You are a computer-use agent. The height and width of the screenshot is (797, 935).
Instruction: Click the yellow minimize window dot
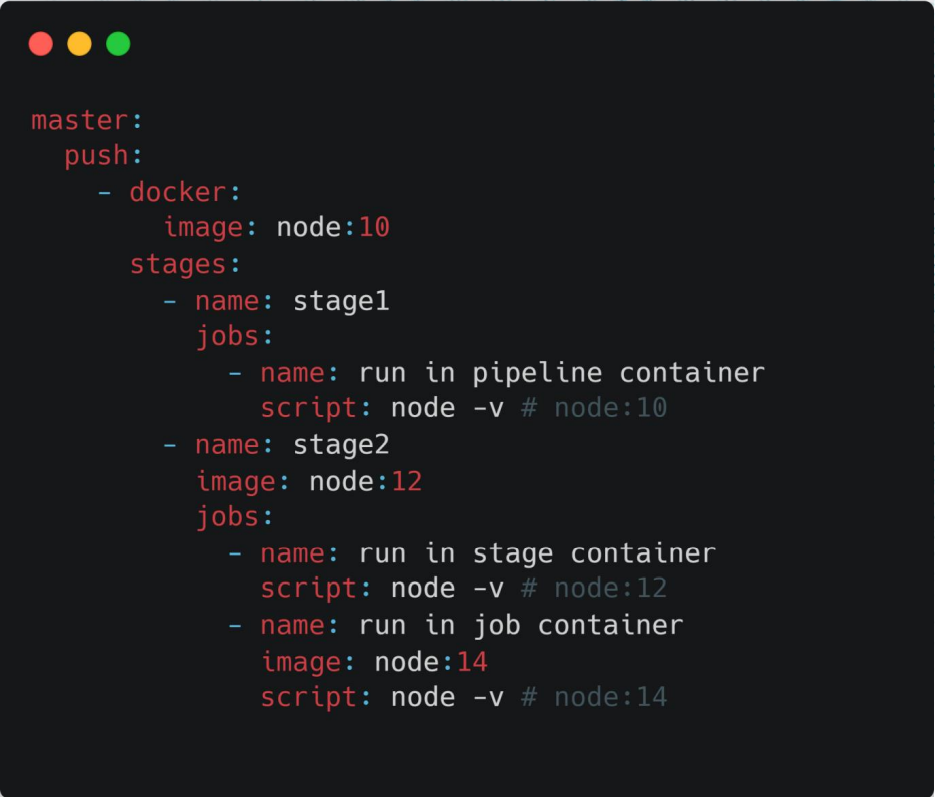[x=79, y=44]
